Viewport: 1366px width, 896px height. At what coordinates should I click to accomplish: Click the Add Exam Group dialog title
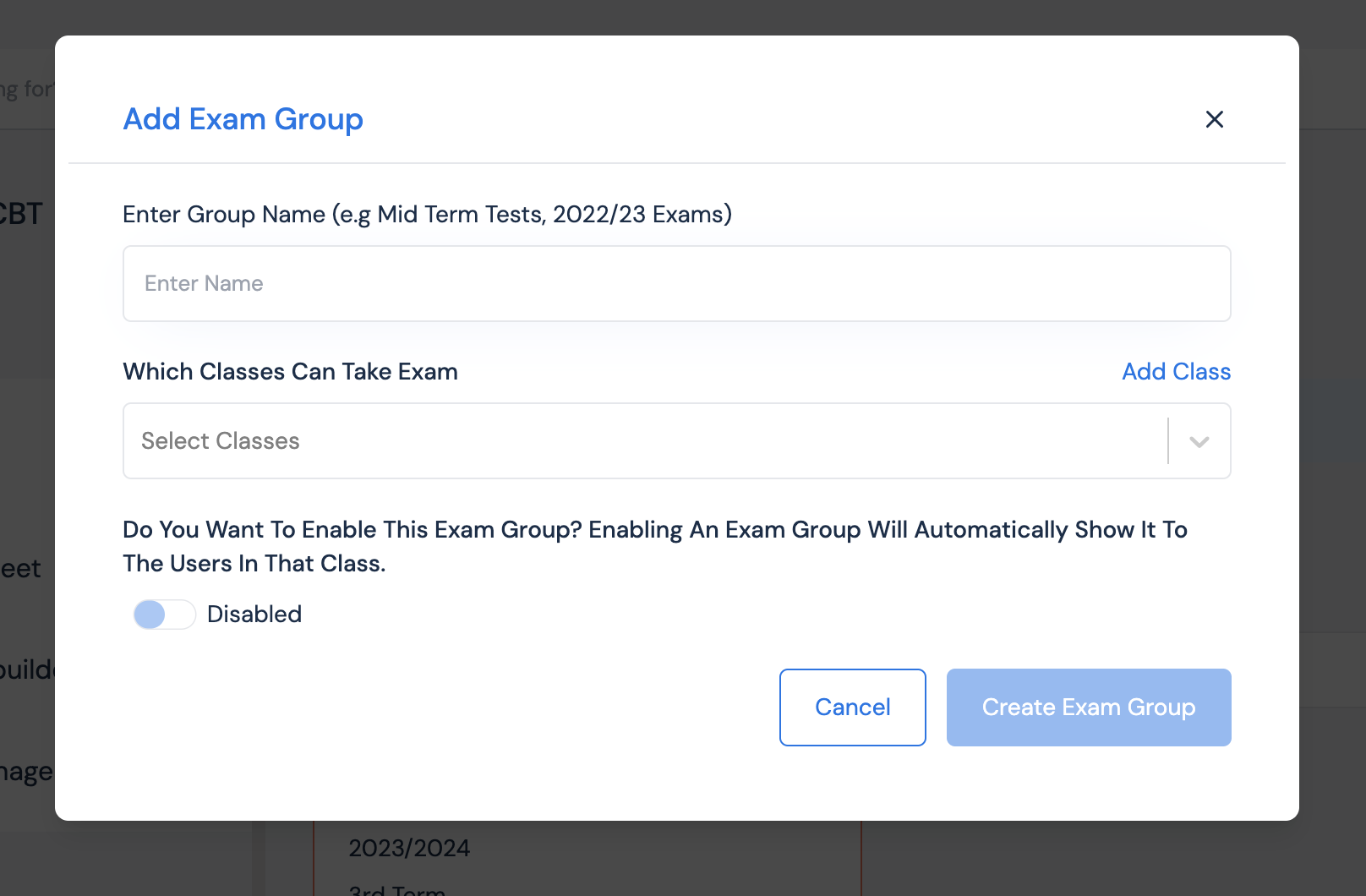(243, 119)
